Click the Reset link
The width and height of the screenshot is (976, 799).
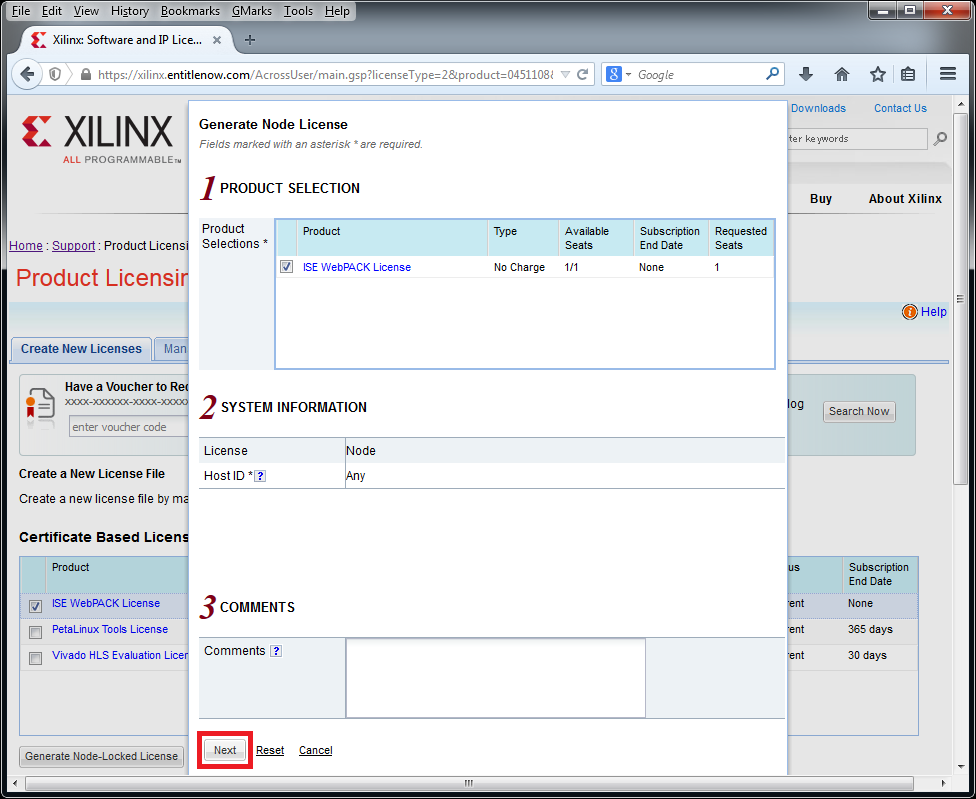tap(270, 750)
